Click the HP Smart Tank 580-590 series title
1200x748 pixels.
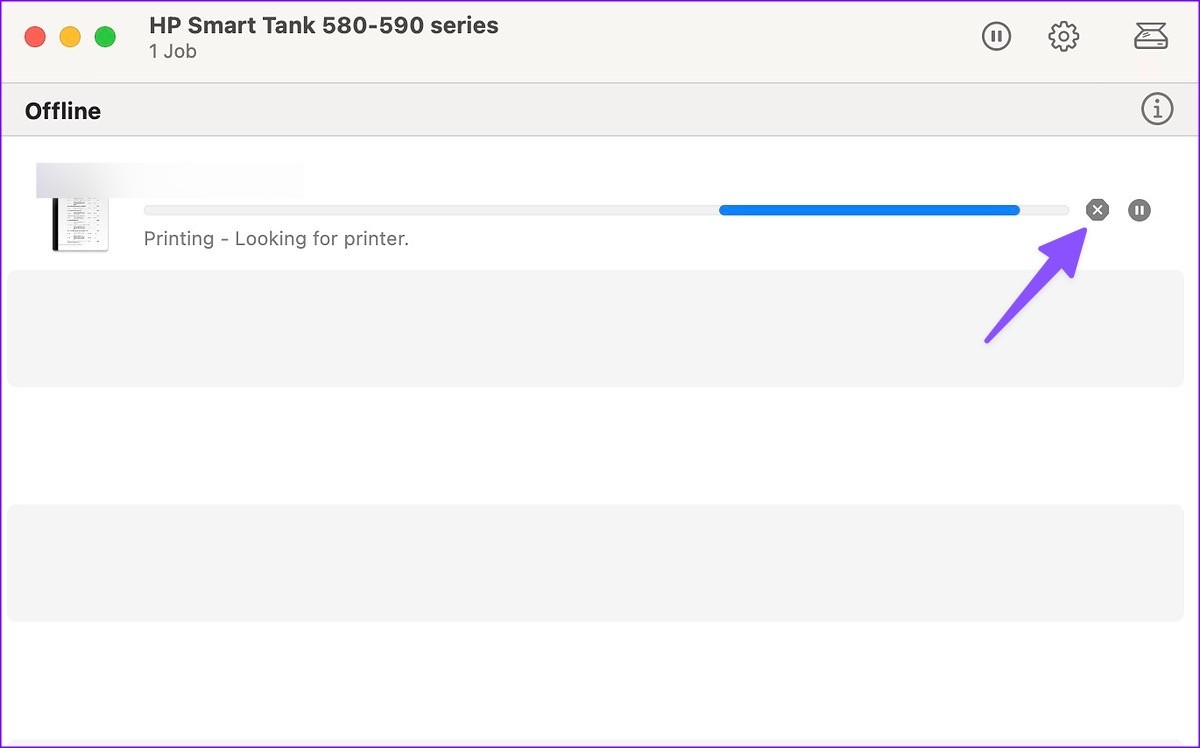[323, 25]
